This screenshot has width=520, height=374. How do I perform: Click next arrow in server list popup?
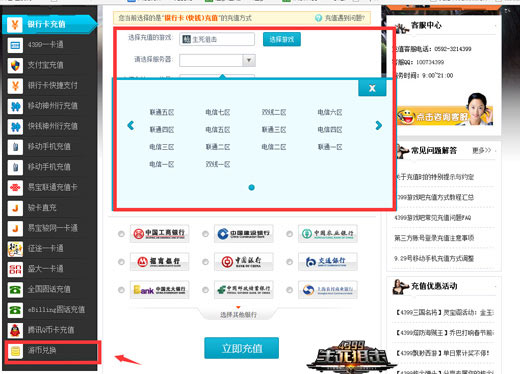click(x=378, y=125)
